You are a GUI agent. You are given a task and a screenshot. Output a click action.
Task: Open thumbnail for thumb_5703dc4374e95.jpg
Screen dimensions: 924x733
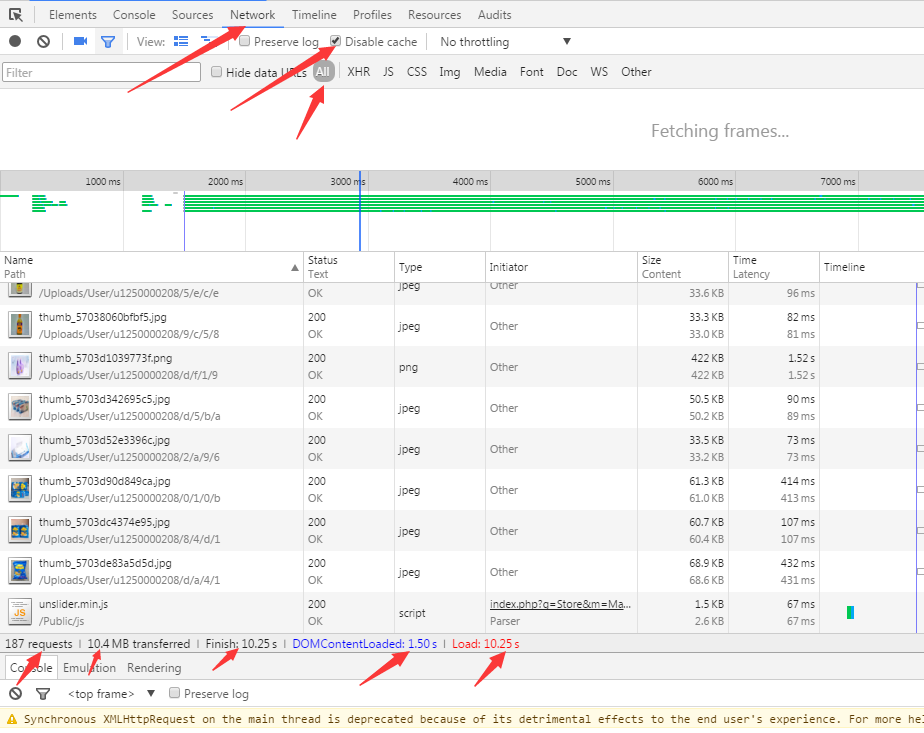pyautogui.click(x=19, y=530)
